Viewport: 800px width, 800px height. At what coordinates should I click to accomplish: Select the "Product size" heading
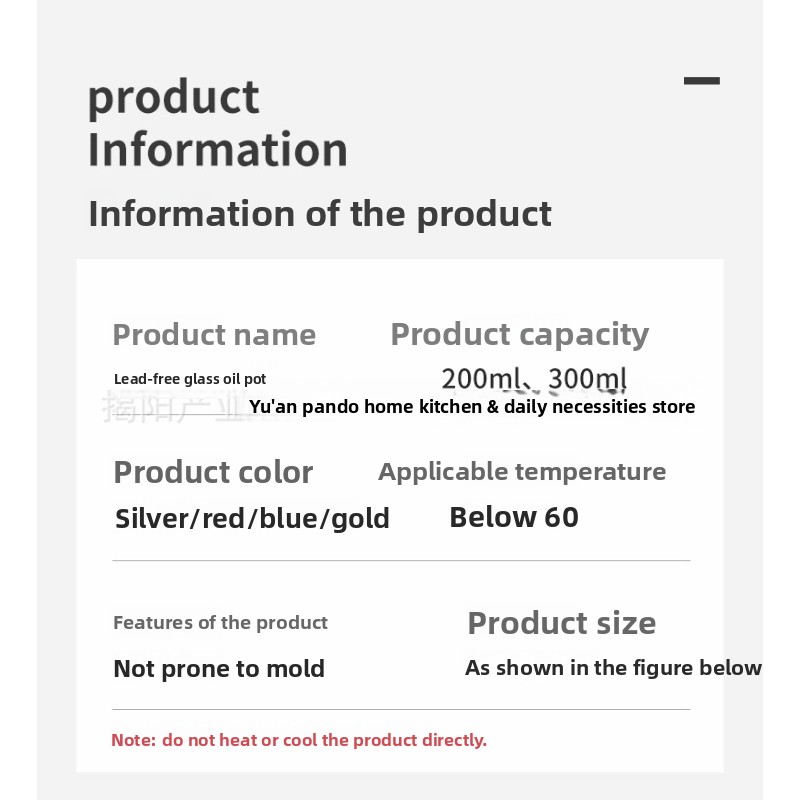[561, 623]
